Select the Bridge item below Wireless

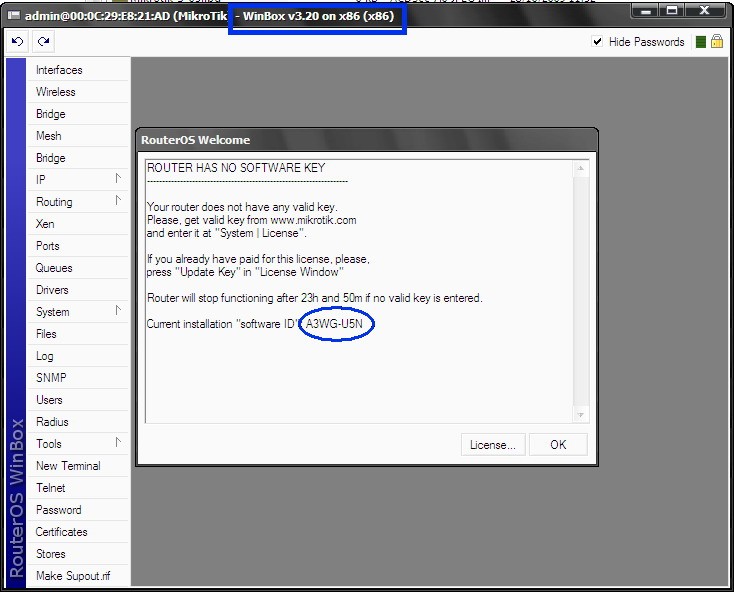pyautogui.click(x=78, y=114)
